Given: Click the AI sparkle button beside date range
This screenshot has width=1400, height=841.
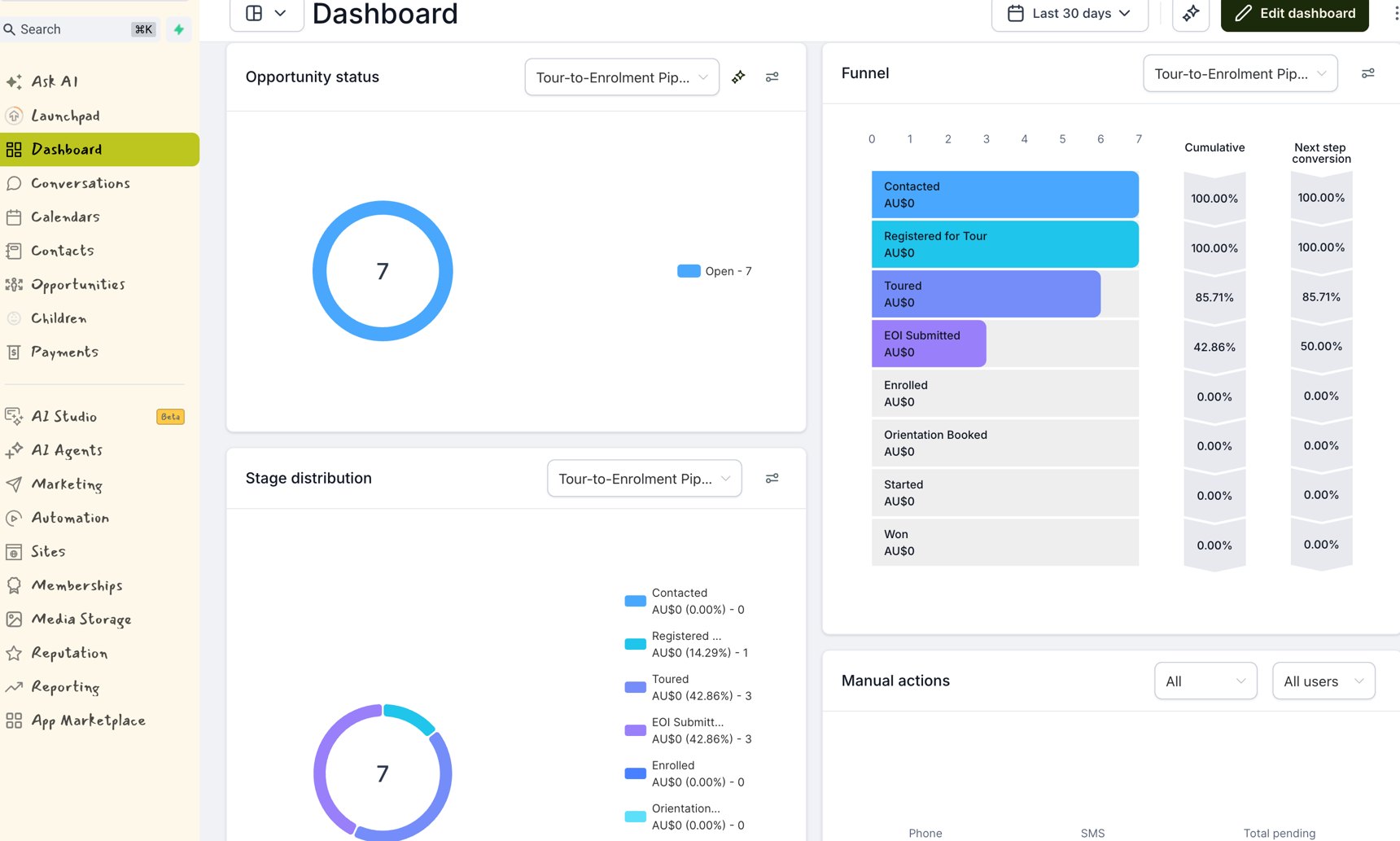Looking at the screenshot, I should (x=1191, y=14).
